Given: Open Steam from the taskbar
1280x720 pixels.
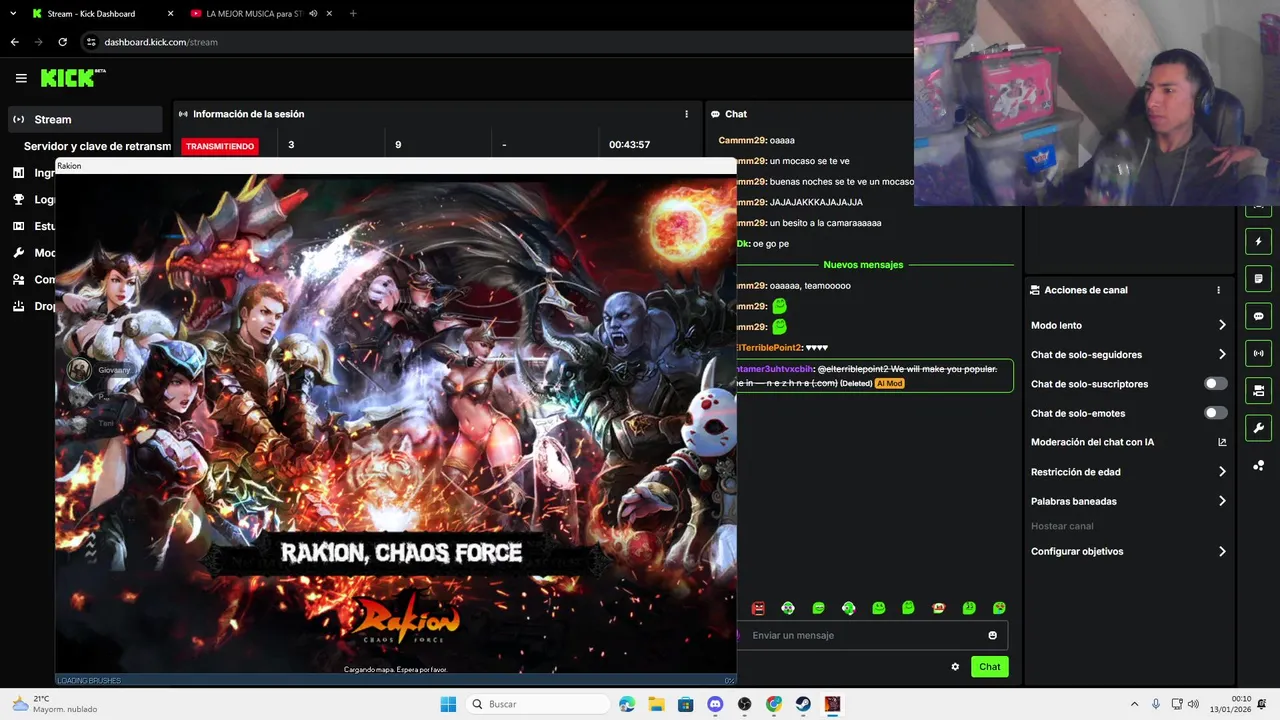Looking at the screenshot, I should [x=803, y=704].
